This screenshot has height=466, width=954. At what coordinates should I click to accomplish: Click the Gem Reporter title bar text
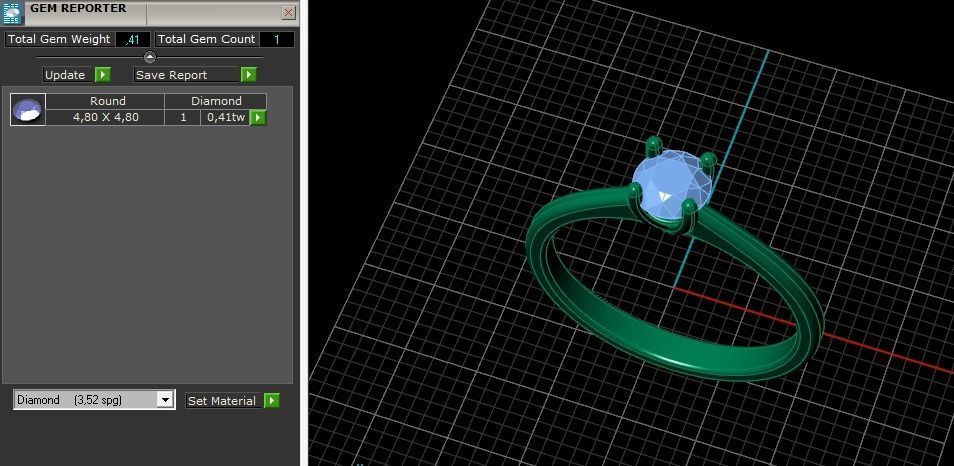point(78,9)
